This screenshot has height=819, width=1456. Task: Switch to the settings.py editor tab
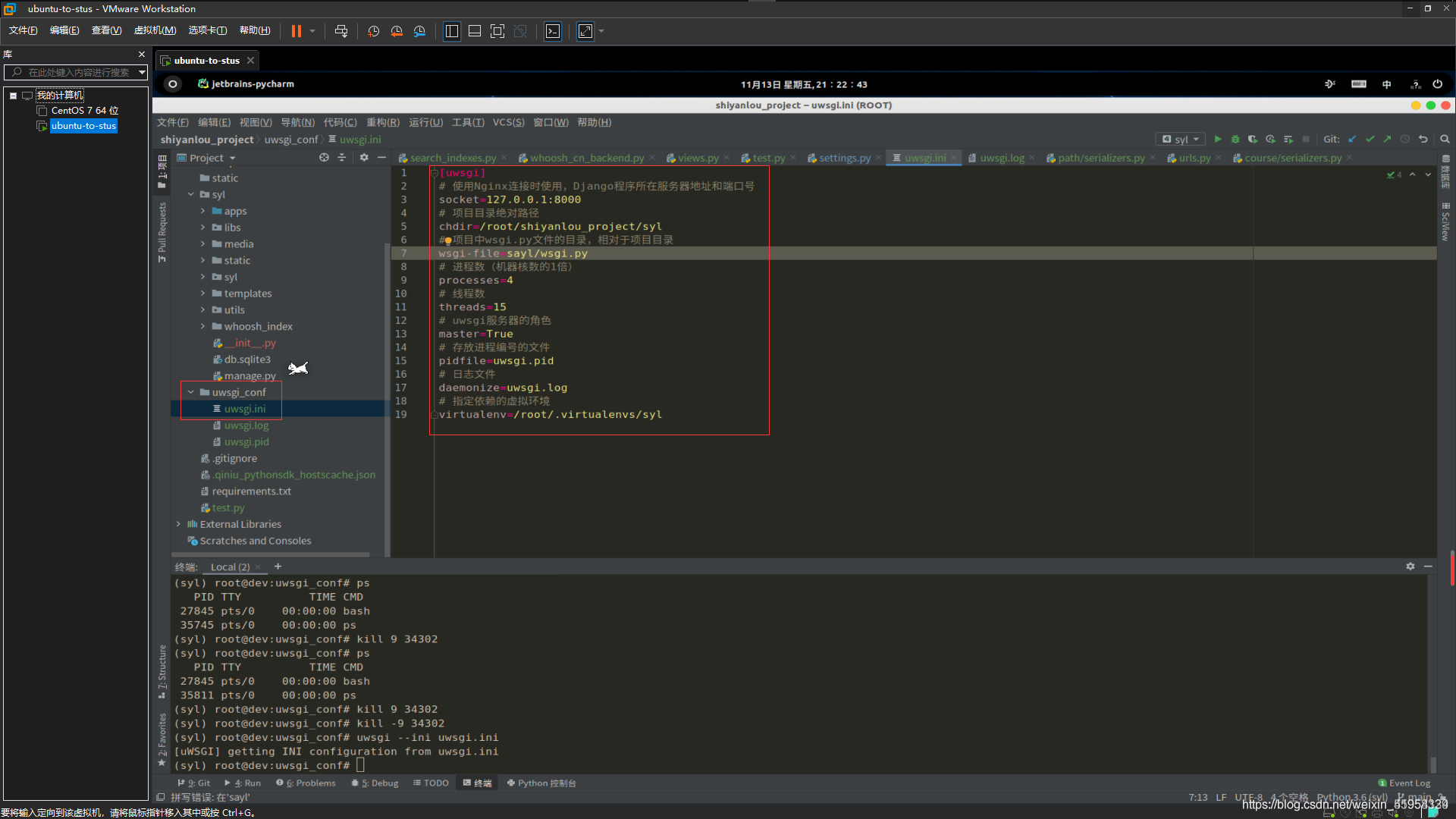point(844,158)
